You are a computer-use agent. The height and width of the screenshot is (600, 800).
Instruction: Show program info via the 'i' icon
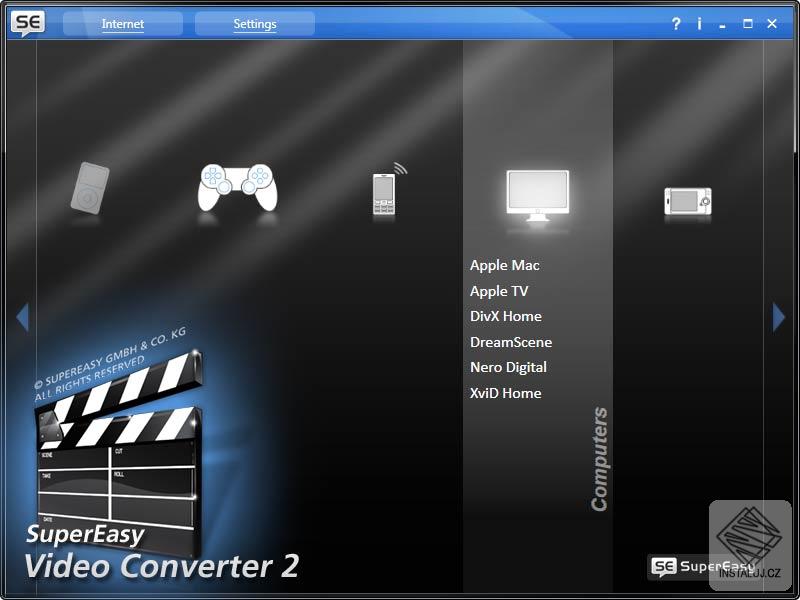click(x=699, y=23)
